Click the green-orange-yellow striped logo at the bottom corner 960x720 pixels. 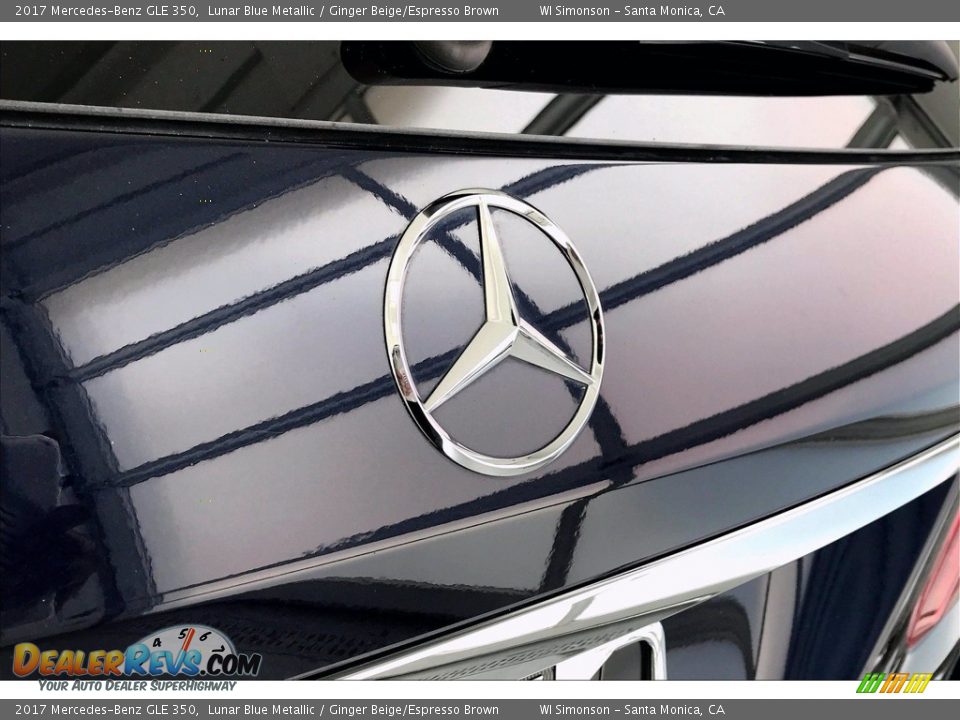pos(894,683)
